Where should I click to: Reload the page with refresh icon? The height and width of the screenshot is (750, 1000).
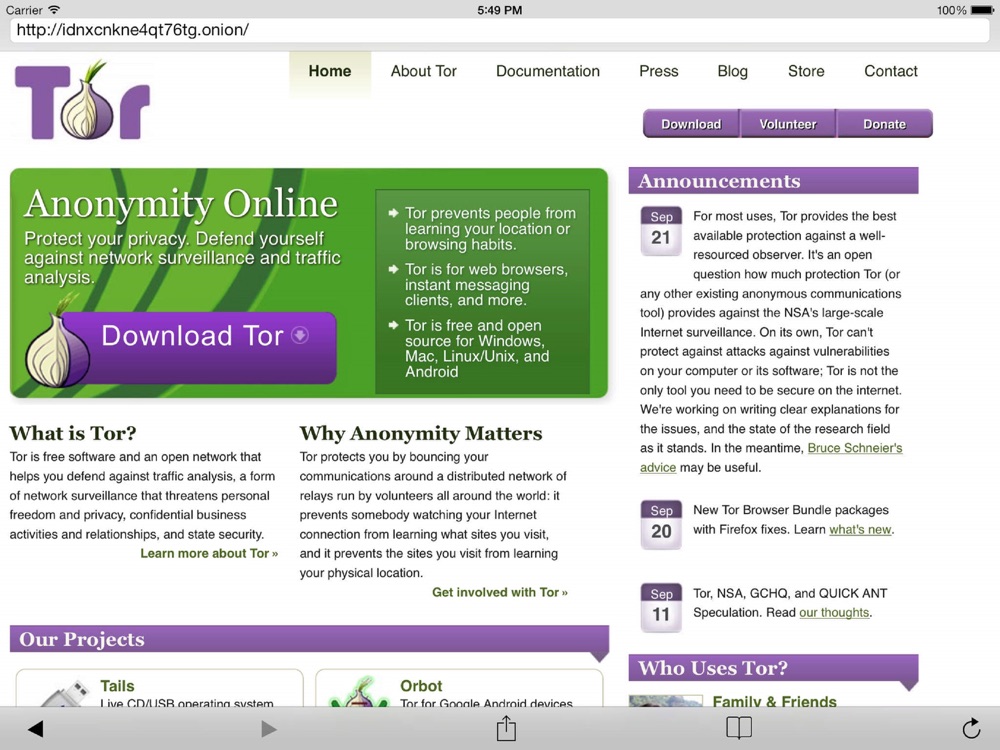tap(971, 728)
